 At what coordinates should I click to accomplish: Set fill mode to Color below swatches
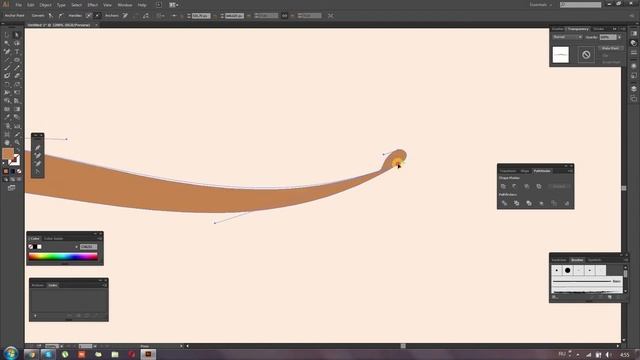point(6,171)
